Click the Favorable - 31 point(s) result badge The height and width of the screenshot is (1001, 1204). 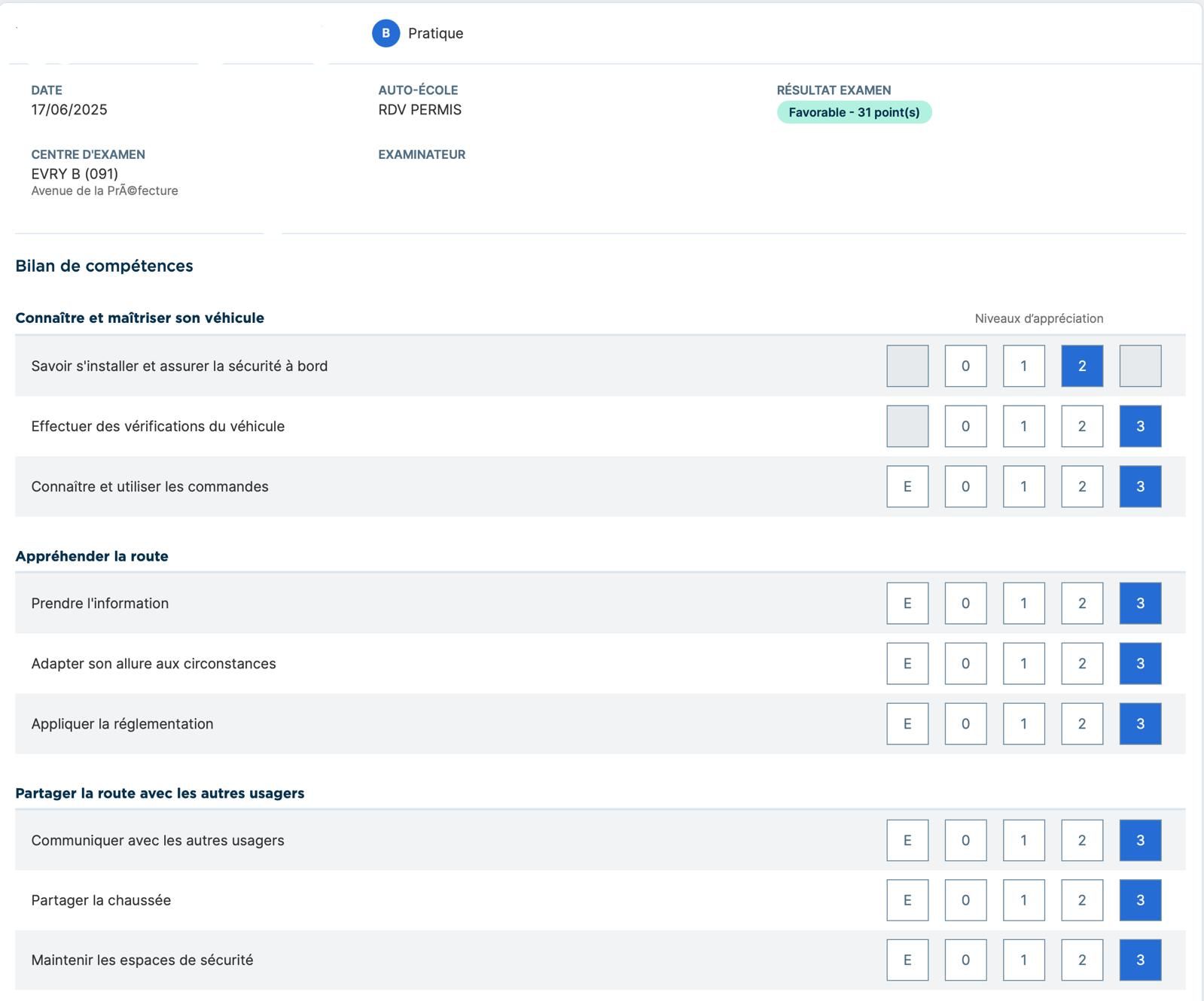click(854, 112)
